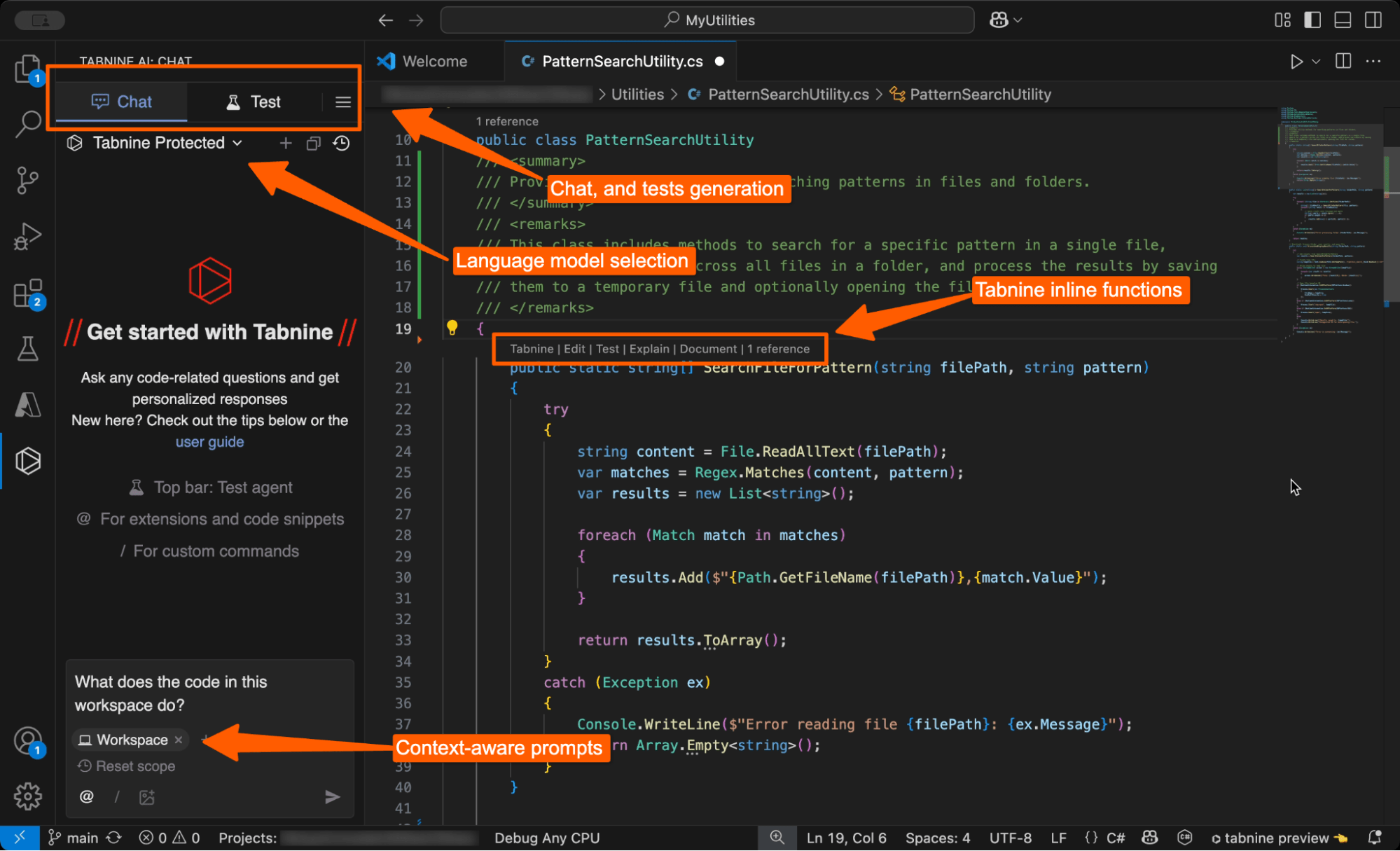Expand the Tabnine Protected model dropdown
Viewport: 1400px width, 851px height.
pos(237,143)
